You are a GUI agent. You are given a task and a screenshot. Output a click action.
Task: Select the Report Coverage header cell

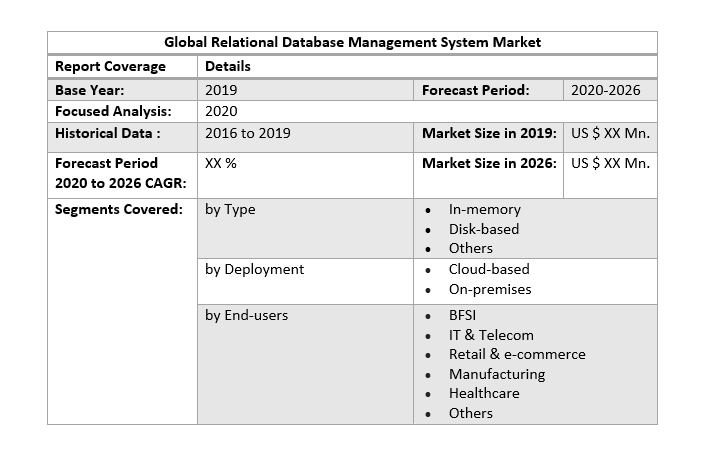point(110,66)
